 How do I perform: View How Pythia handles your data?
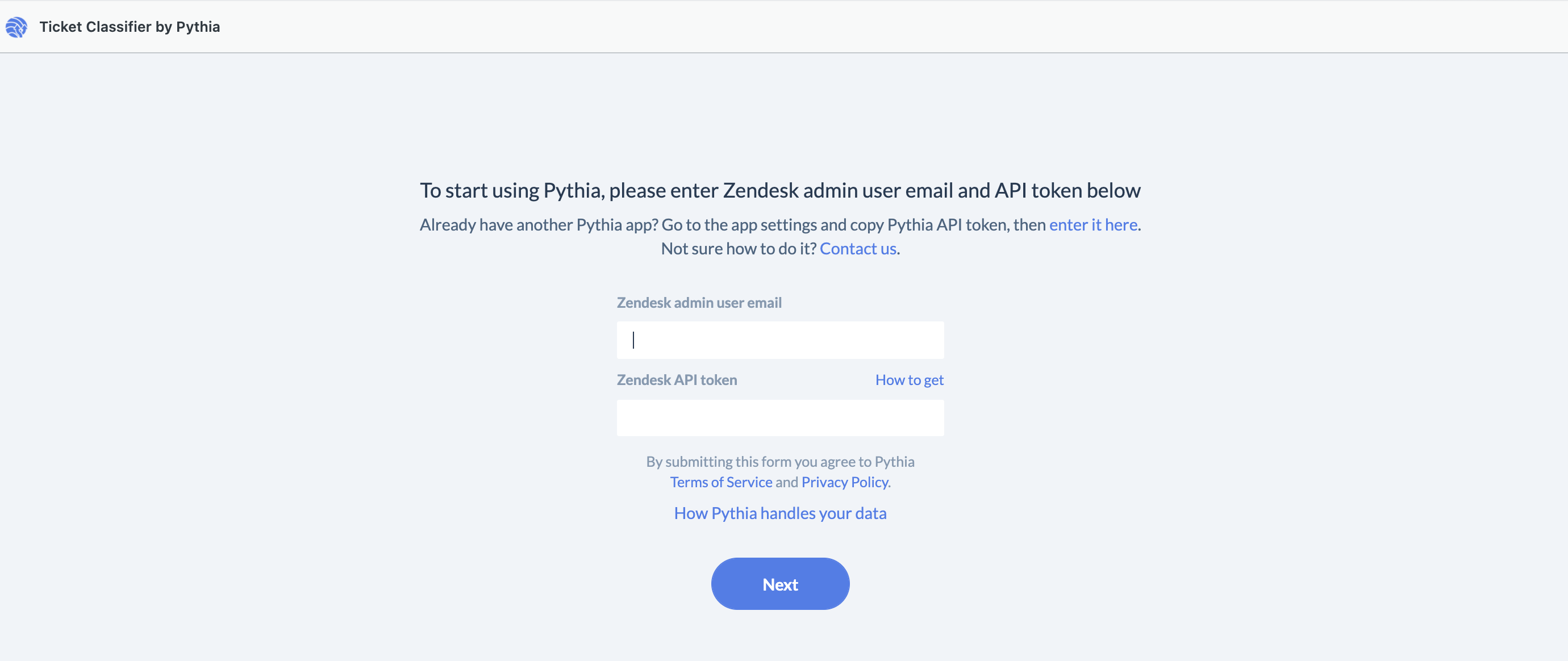(781, 513)
